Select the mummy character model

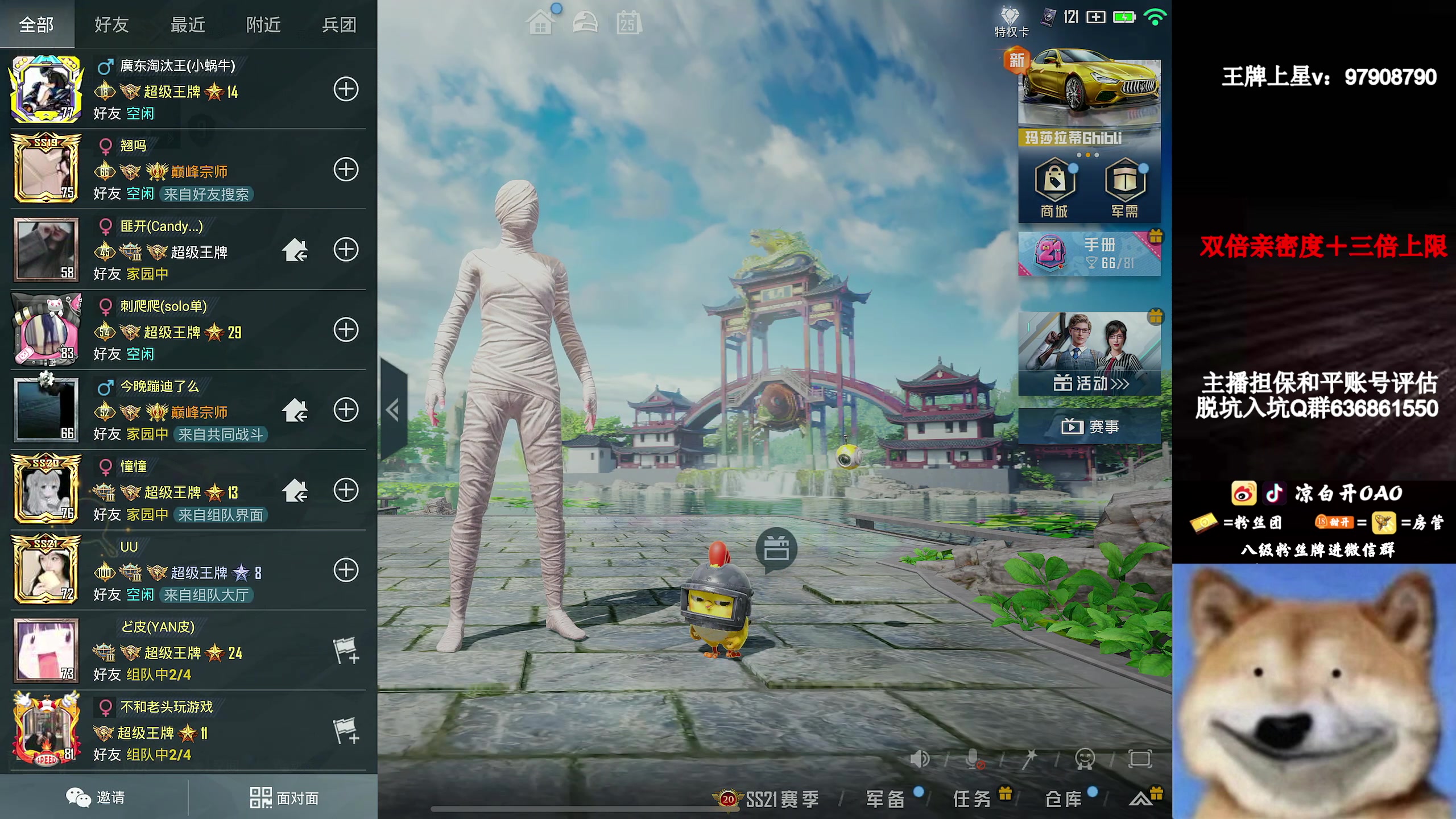515,415
